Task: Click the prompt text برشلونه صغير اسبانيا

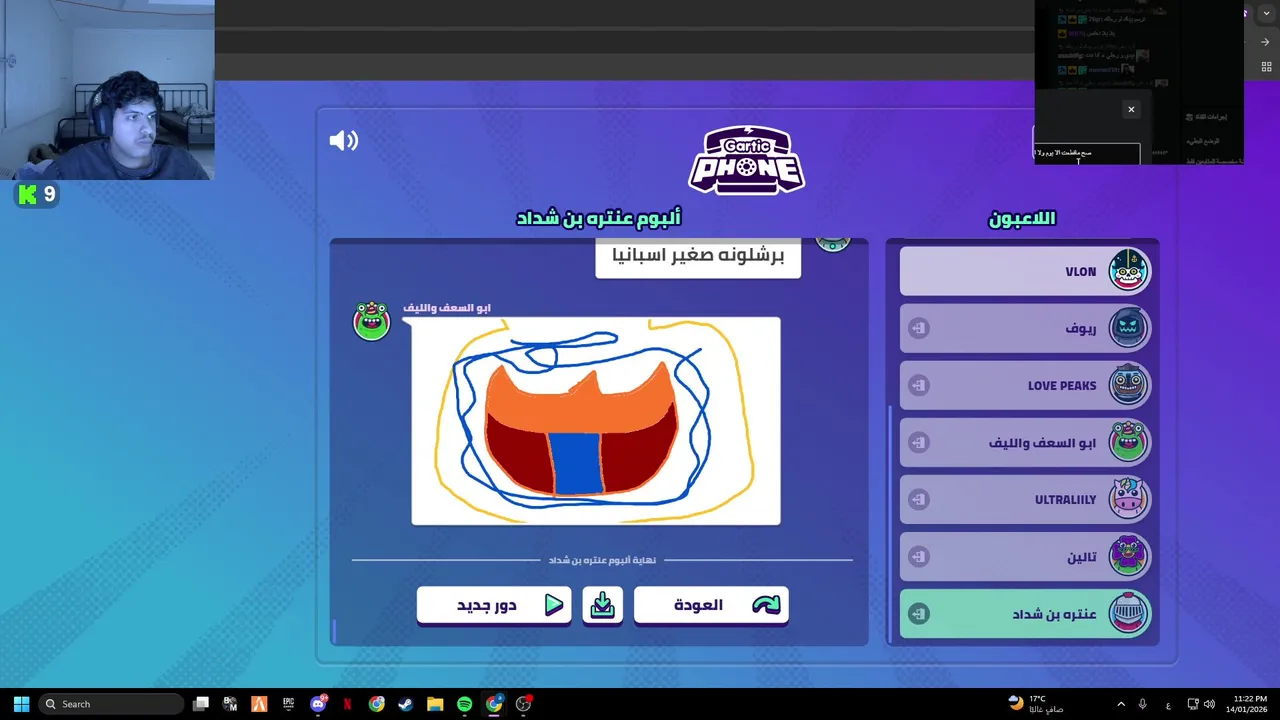Action: [x=698, y=255]
